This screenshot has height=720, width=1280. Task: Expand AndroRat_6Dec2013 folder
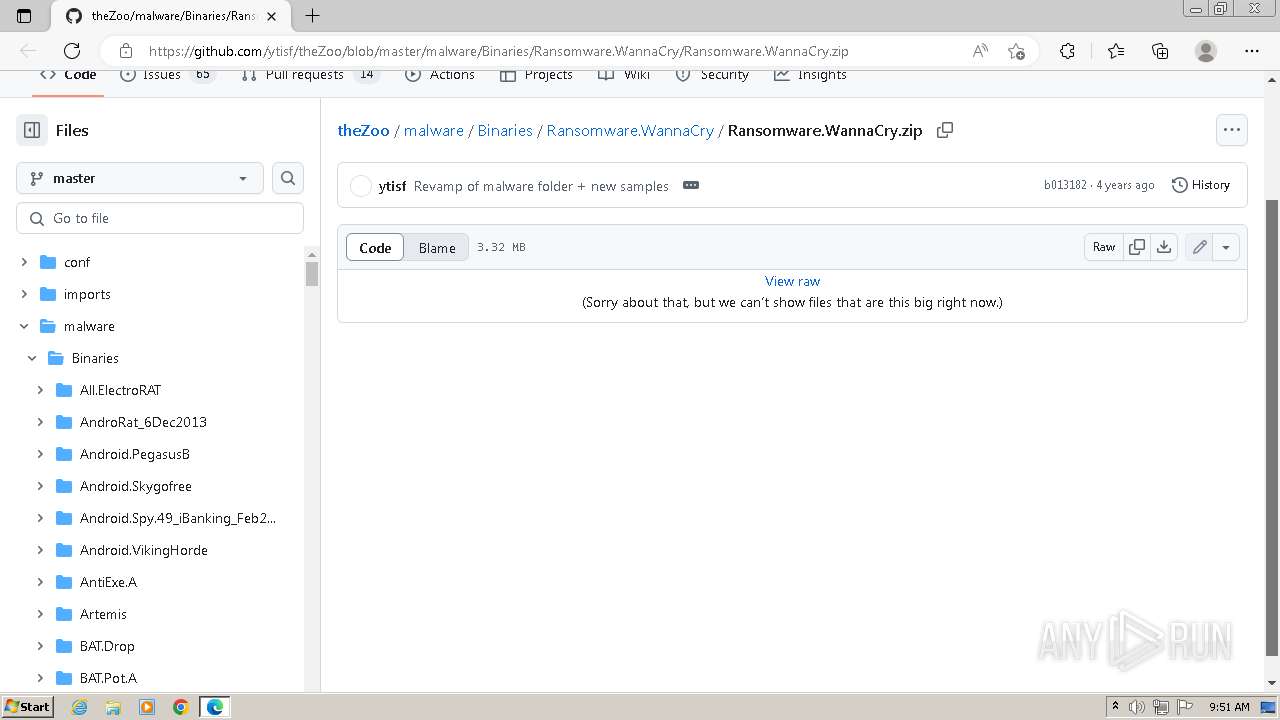[x=40, y=422]
